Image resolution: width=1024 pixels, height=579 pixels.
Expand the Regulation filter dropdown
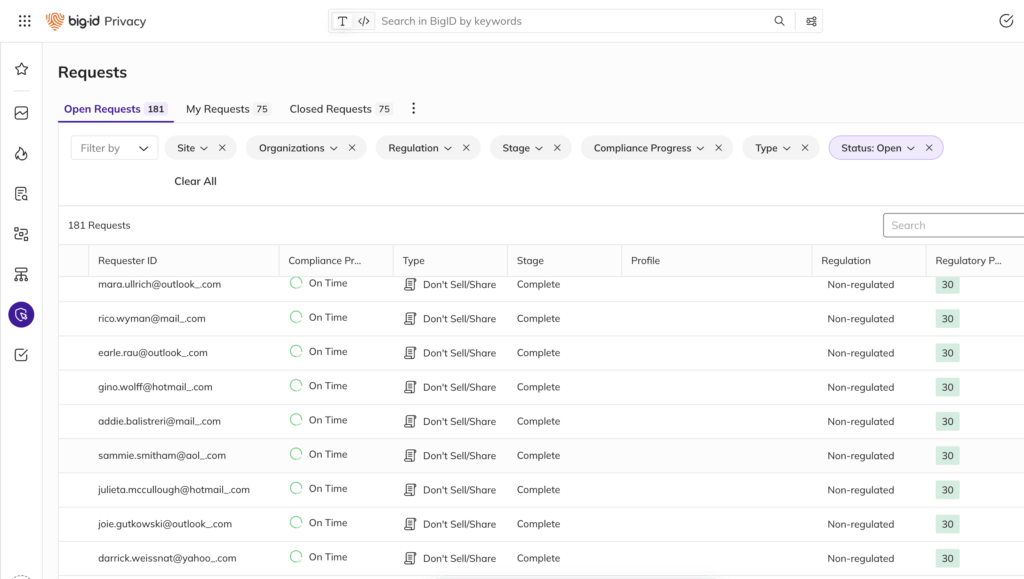tap(420, 148)
